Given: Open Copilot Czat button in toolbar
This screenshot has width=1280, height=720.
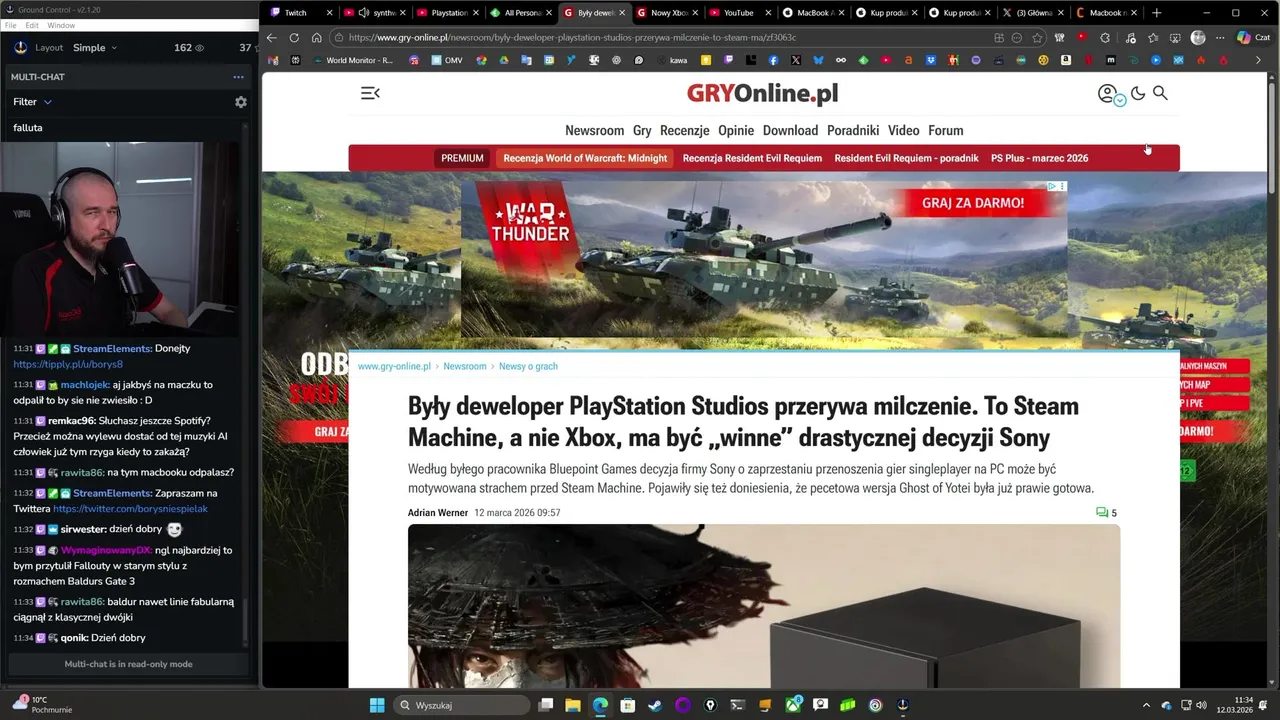Looking at the screenshot, I should [1253, 38].
